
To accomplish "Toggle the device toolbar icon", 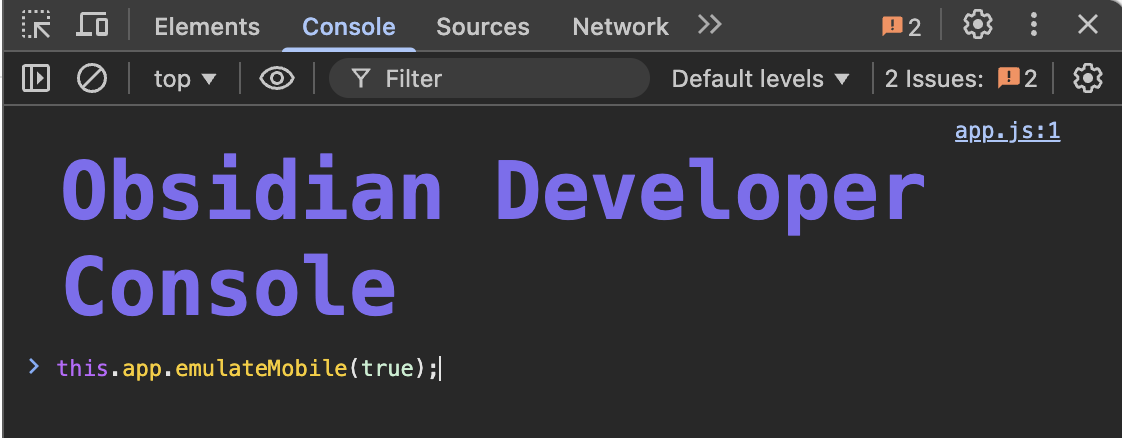I will [x=92, y=25].
